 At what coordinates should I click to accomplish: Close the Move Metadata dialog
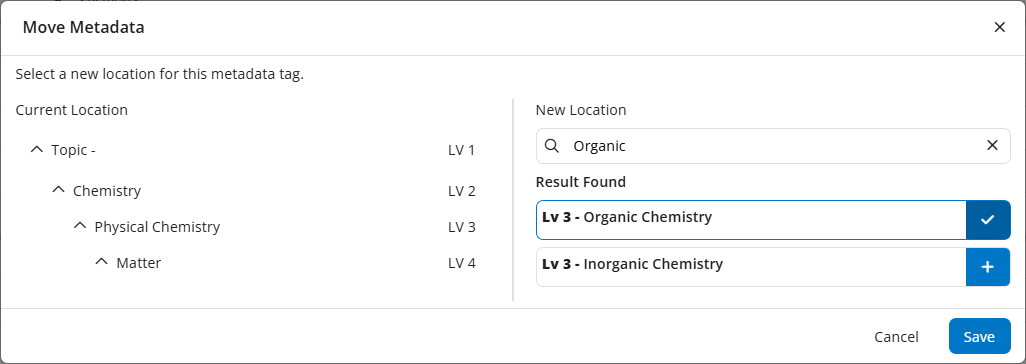(x=999, y=27)
